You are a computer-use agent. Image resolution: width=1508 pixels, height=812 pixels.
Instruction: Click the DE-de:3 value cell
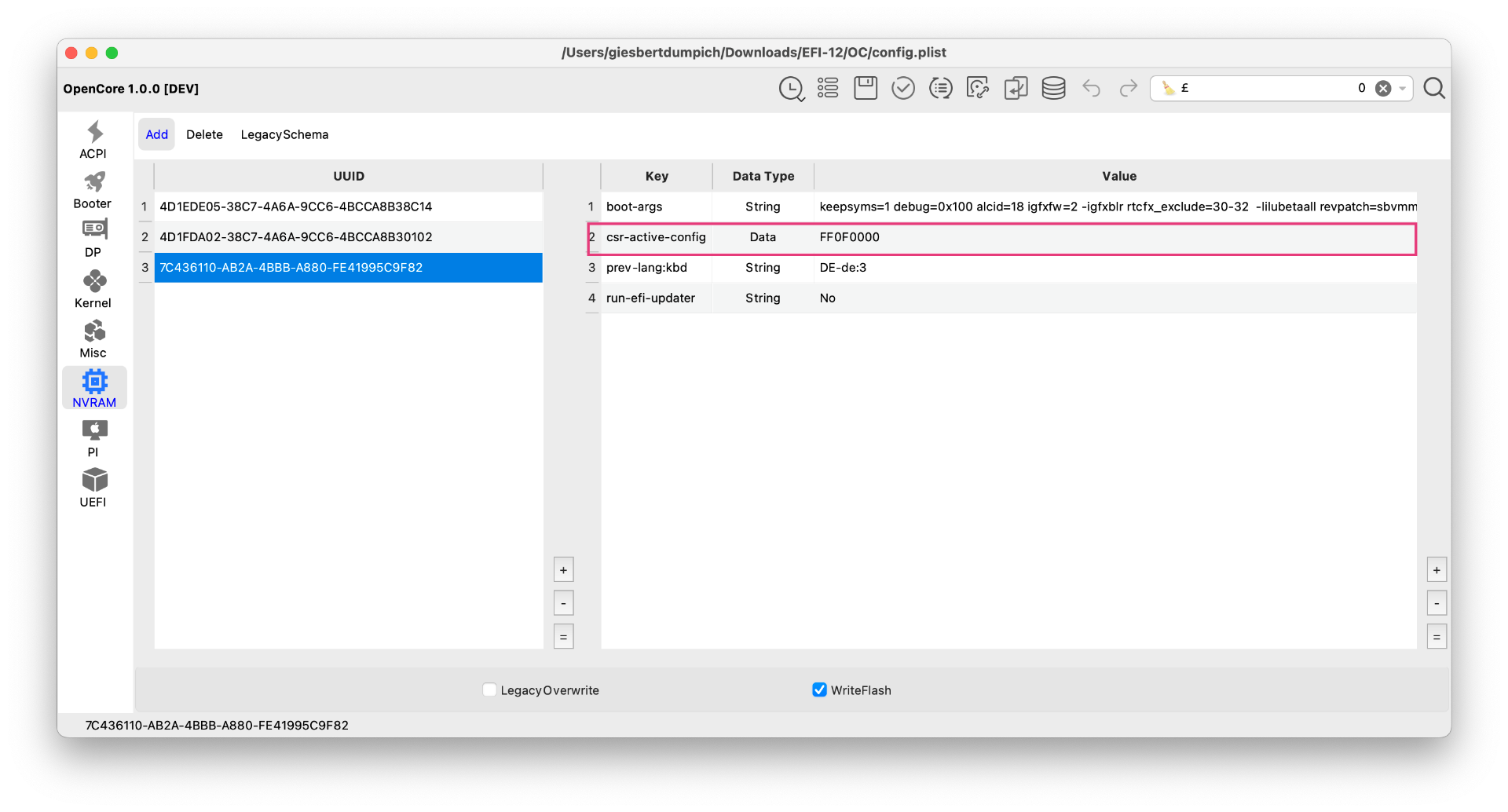(x=1116, y=268)
